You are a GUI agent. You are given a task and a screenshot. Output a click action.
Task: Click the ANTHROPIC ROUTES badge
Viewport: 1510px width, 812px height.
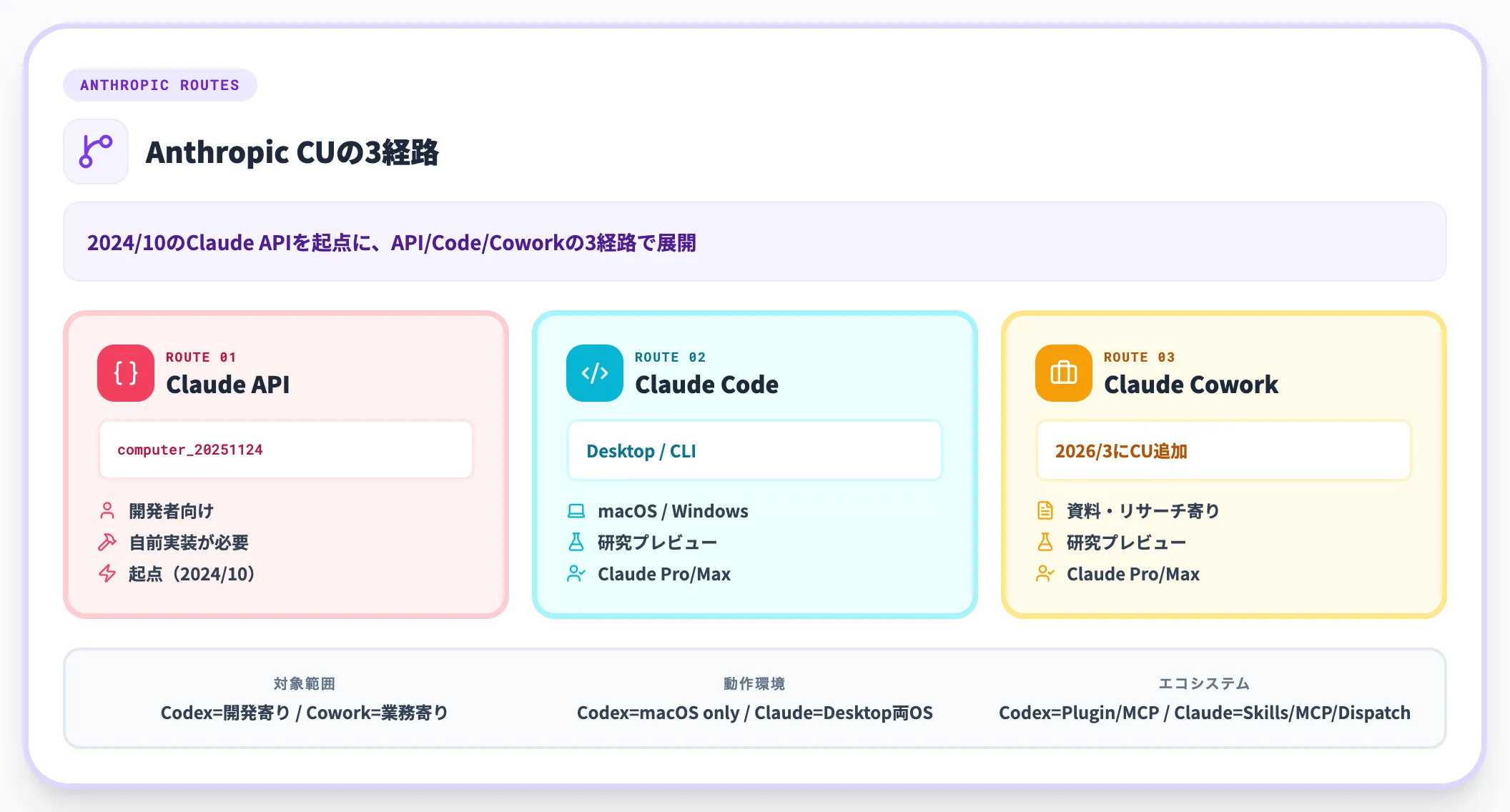click(x=160, y=85)
